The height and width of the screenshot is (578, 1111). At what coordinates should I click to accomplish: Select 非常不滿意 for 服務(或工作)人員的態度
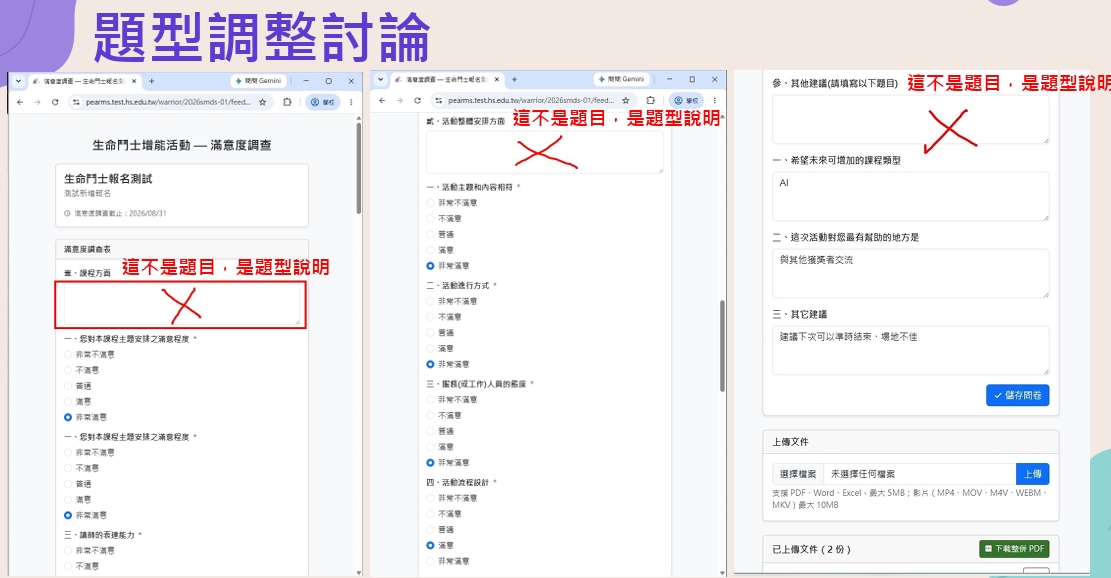pos(430,400)
